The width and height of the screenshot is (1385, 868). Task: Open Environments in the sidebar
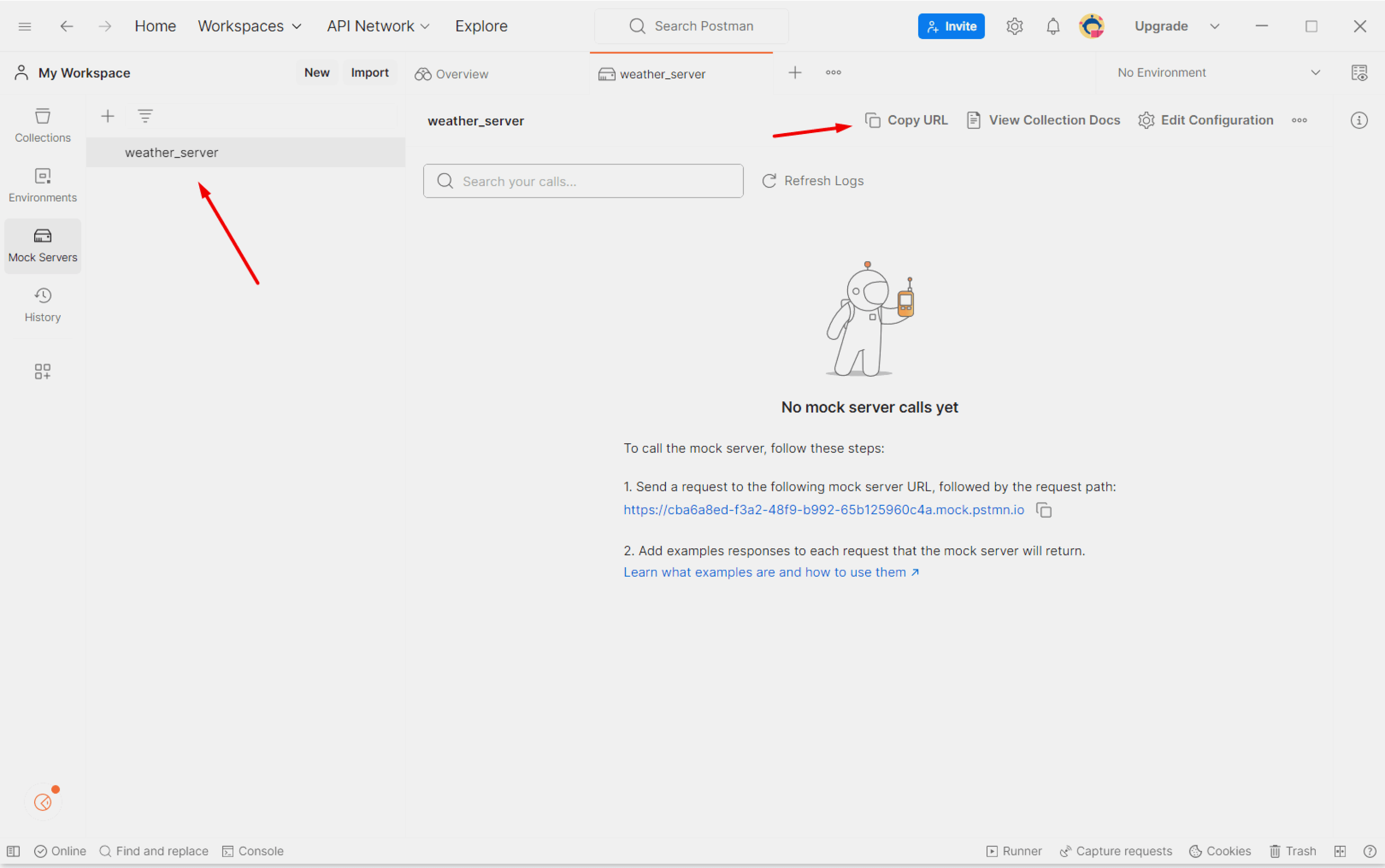click(42, 186)
